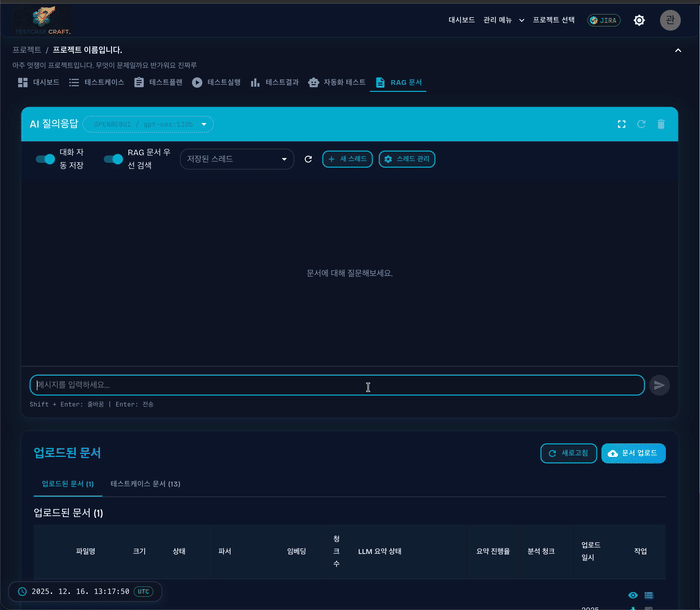Screen dimensions: 700x610
Task: Expand AI 질의응답 panel to fullscreen
Action: point(621,124)
